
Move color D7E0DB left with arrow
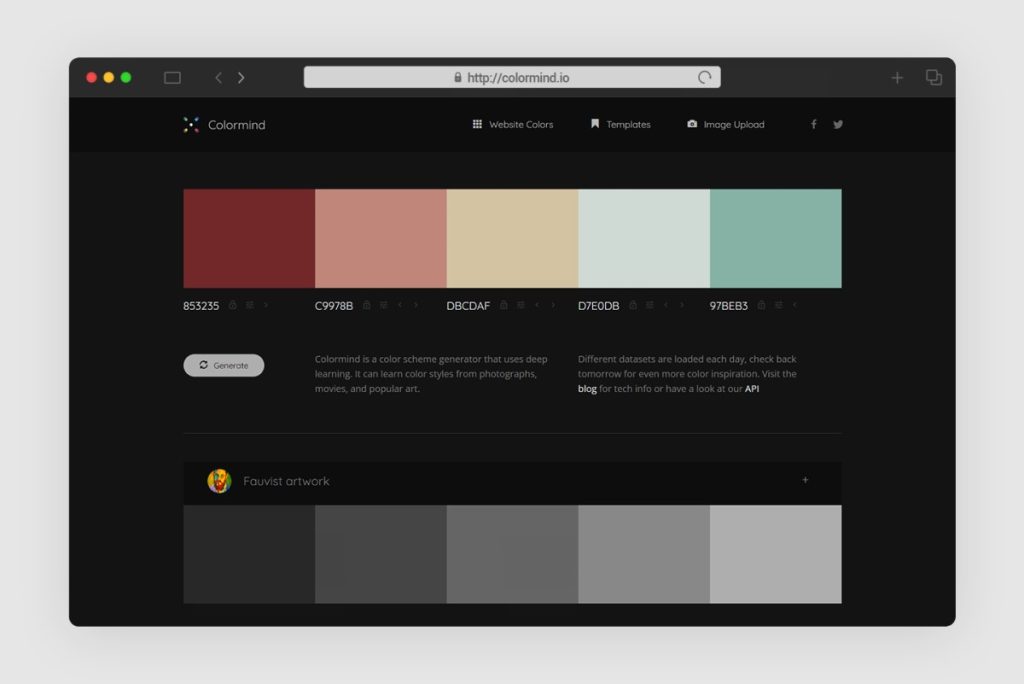point(666,305)
